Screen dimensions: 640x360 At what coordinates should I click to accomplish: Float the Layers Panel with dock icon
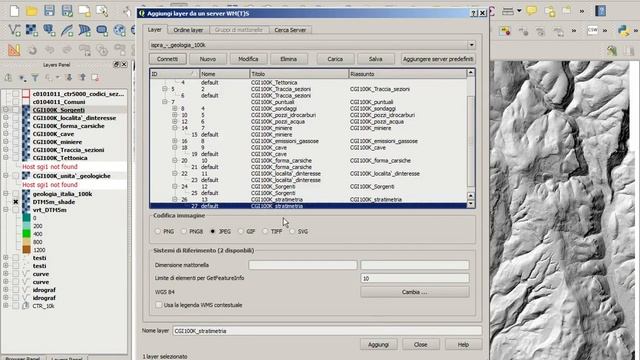116,64
